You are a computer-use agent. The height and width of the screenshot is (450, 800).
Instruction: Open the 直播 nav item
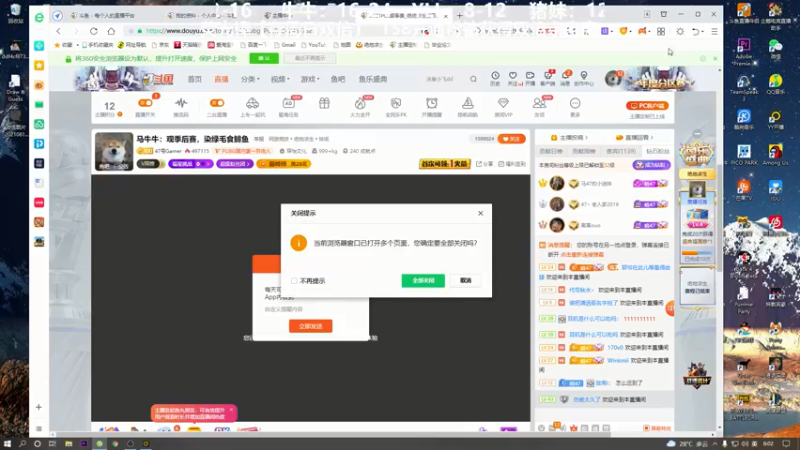click(221, 79)
